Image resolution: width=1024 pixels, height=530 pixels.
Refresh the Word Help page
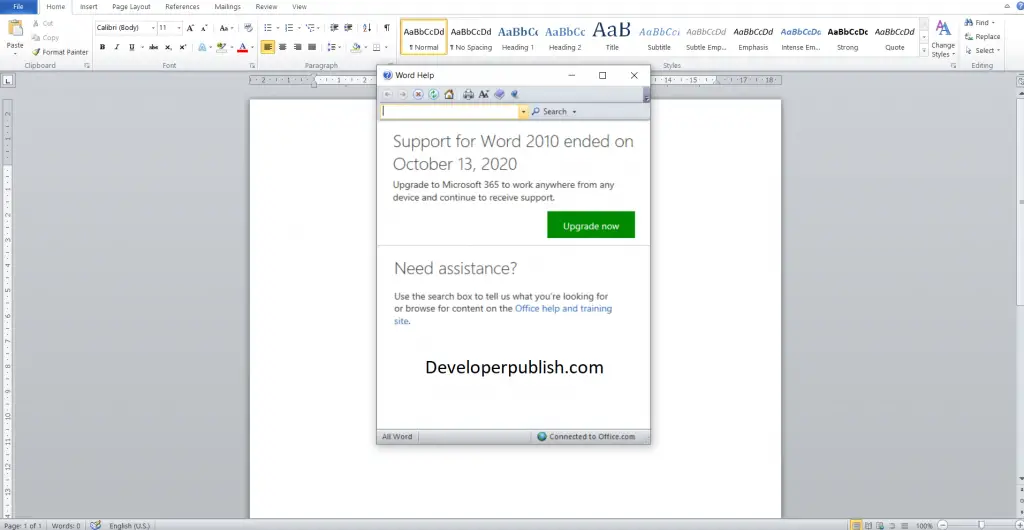(434, 95)
